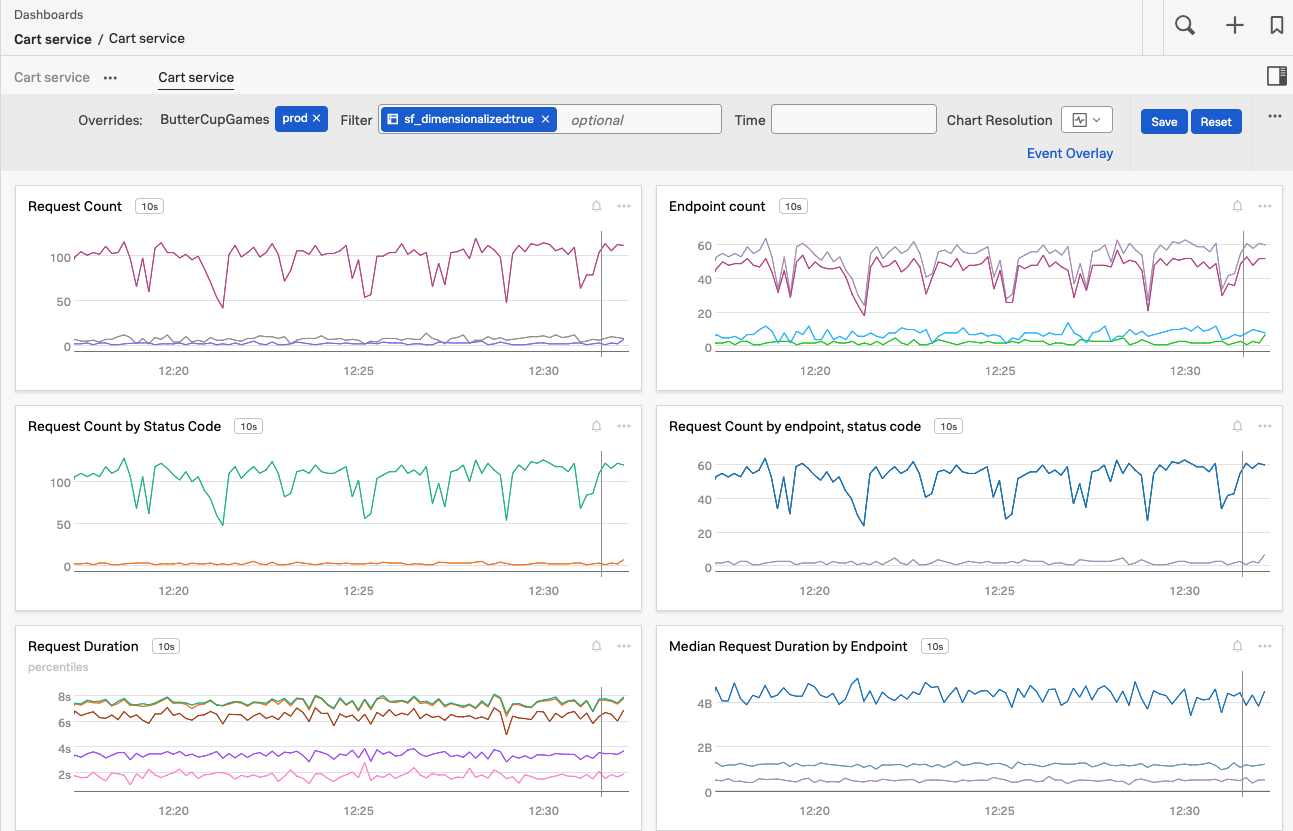The height and width of the screenshot is (831, 1293).
Task: Open the Event Overlay link
Action: 1070,153
